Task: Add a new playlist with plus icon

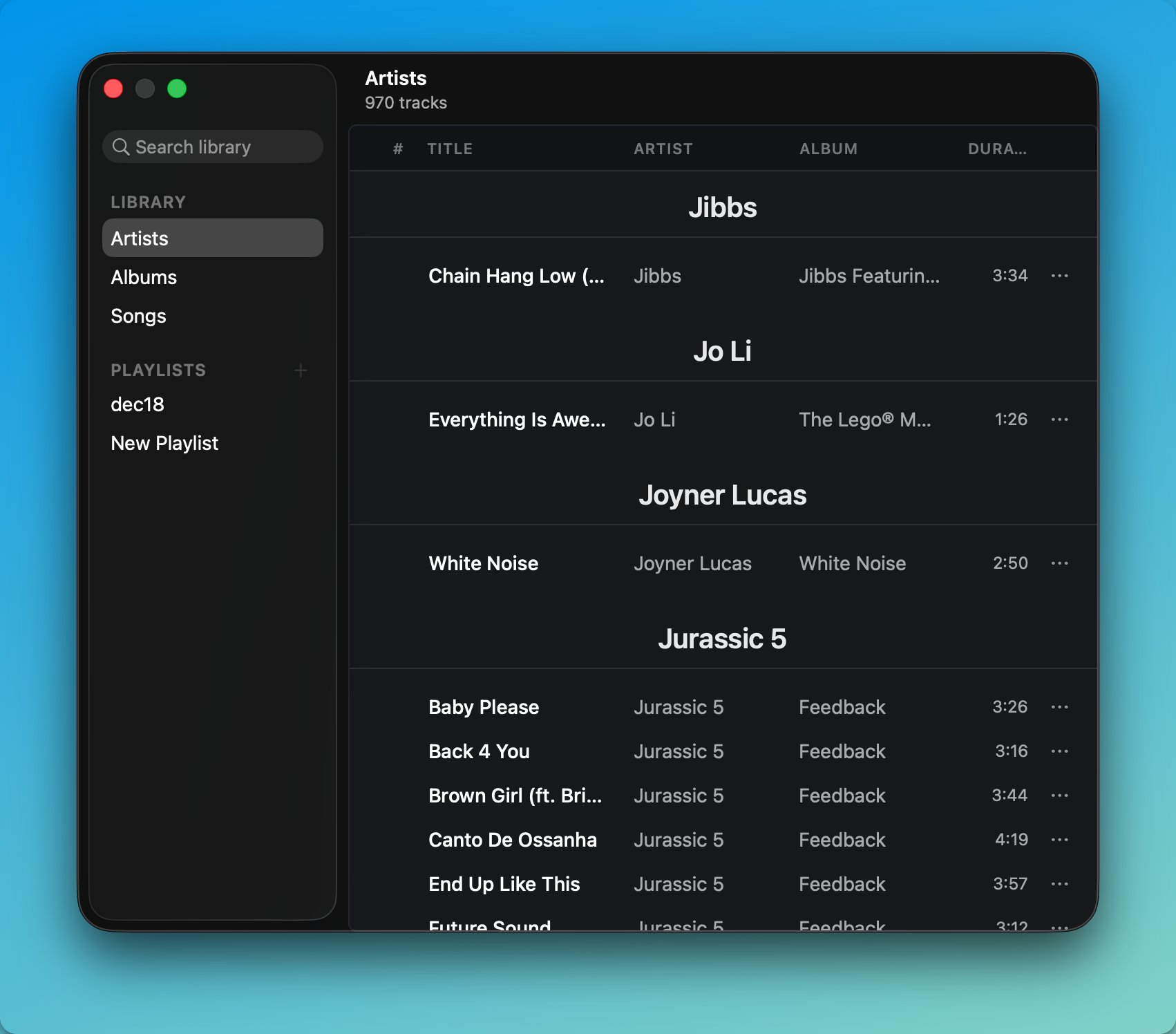Action: [x=301, y=370]
